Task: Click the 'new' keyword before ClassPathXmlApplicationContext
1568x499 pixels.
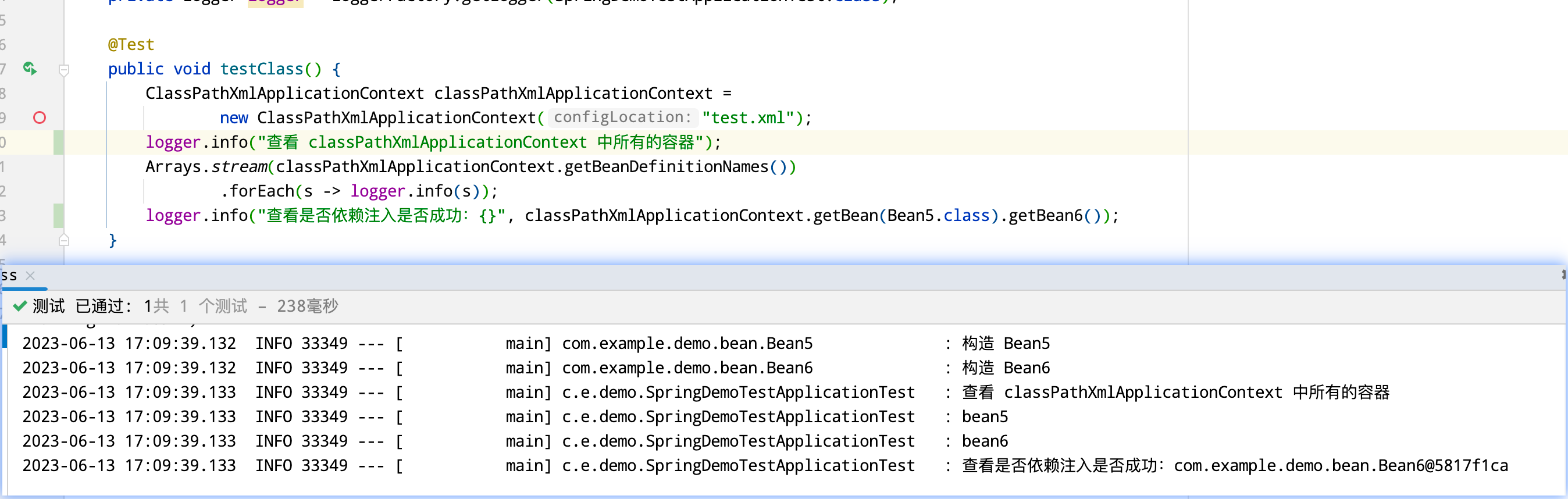Action: click(234, 118)
